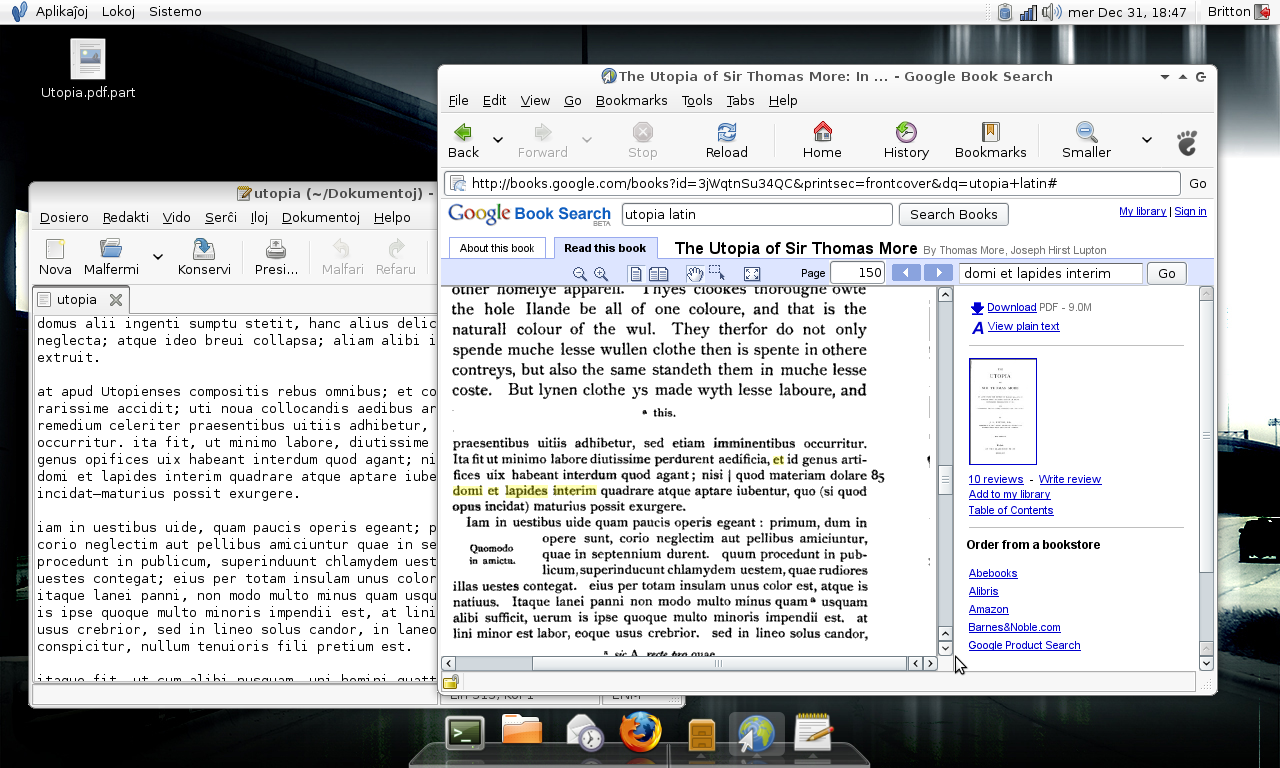Click the View plain text link
The image size is (1280, 768).
(1023, 326)
